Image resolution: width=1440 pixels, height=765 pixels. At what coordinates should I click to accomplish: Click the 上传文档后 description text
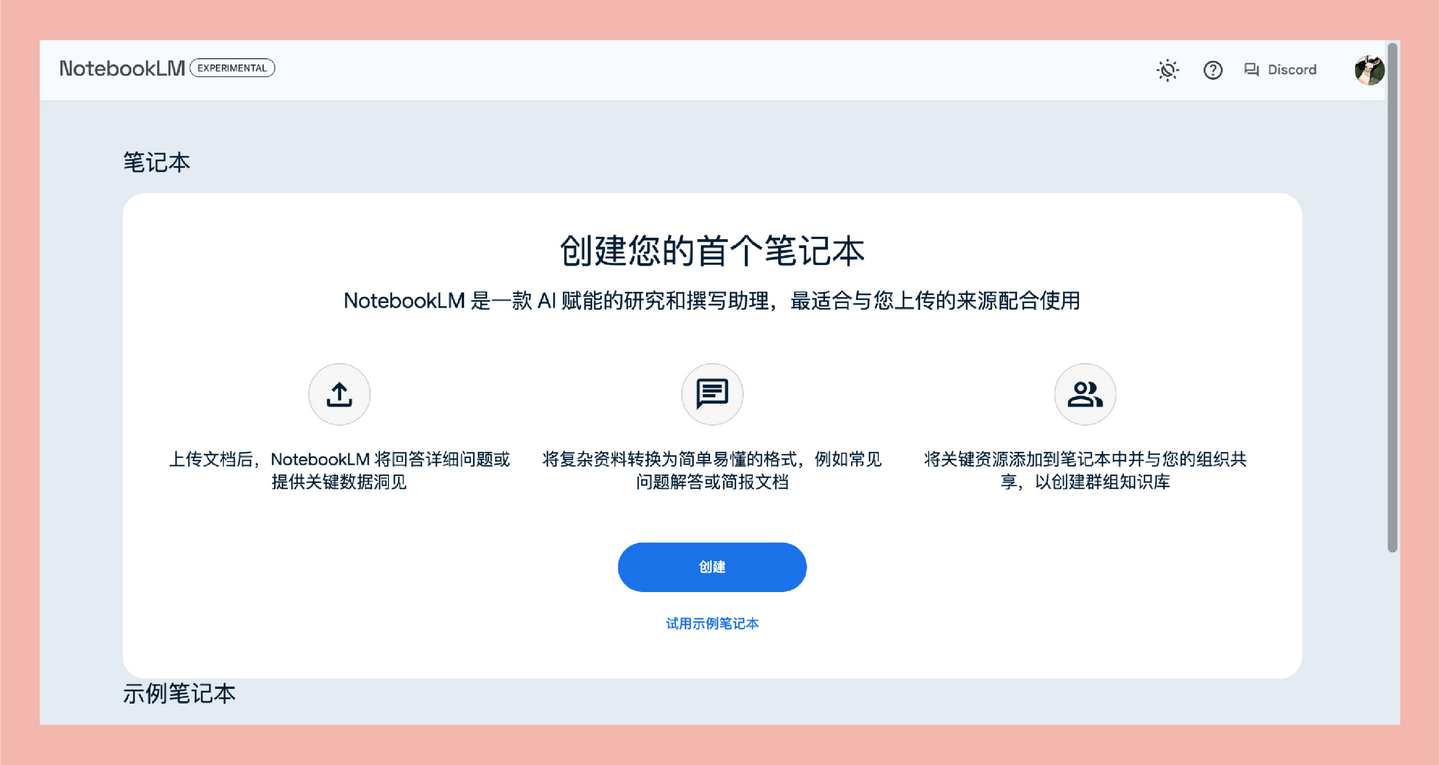(340, 471)
